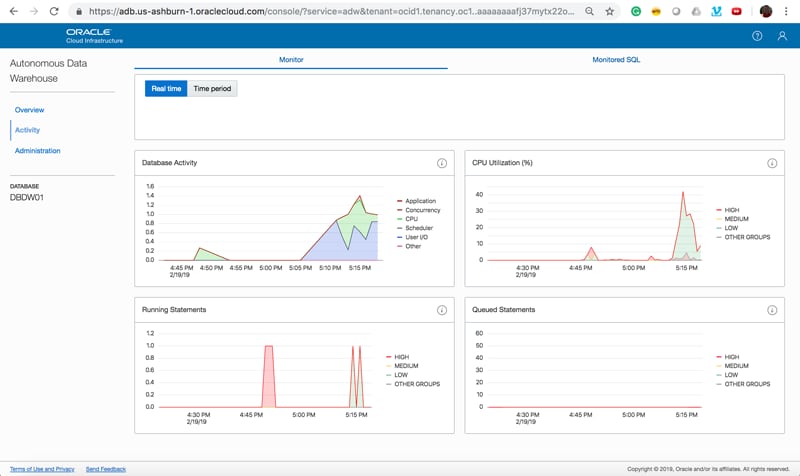This screenshot has width=800, height=476.
Task: Click the yellow extension icon
Action: 656,11
